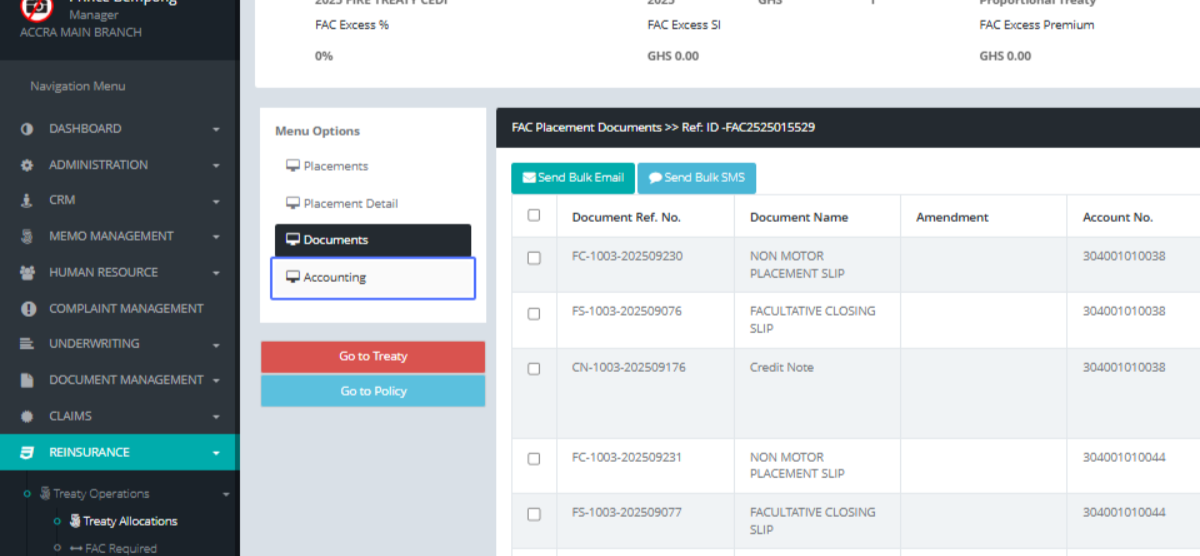Image resolution: width=1200 pixels, height=556 pixels.
Task: Click the Human Resource people icon
Action: pyautogui.click(x=27, y=272)
